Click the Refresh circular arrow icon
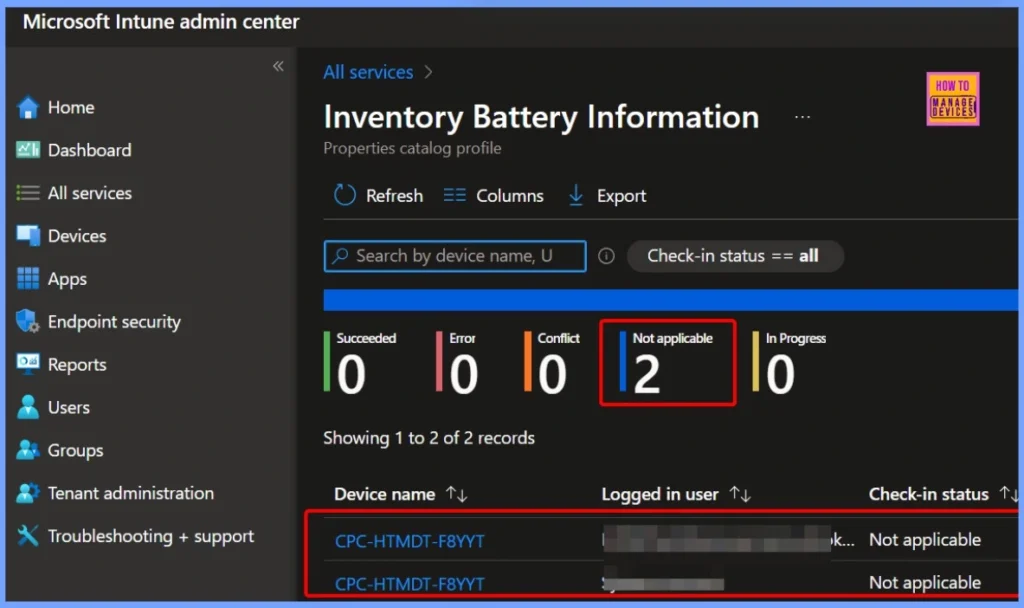This screenshot has height=608, width=1024. pos(345,195)
